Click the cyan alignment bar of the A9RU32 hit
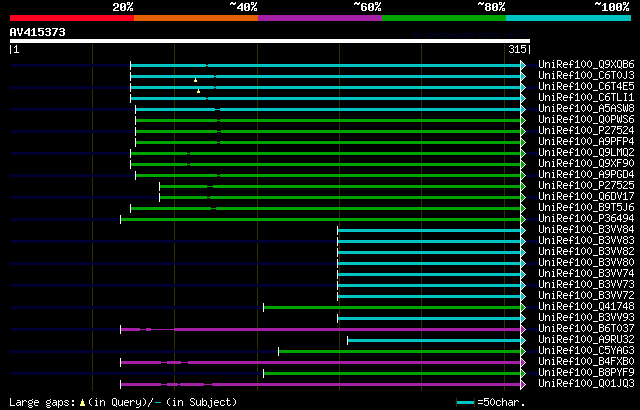 click(434, 341)
